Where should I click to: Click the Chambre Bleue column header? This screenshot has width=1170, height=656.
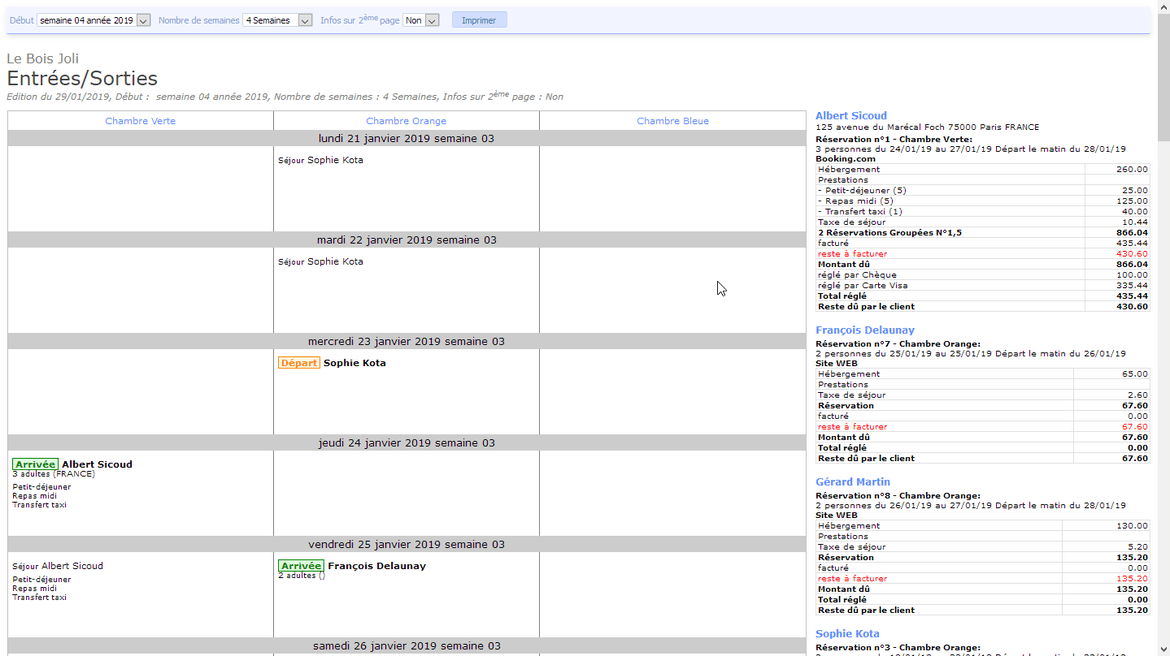(672, 121)
